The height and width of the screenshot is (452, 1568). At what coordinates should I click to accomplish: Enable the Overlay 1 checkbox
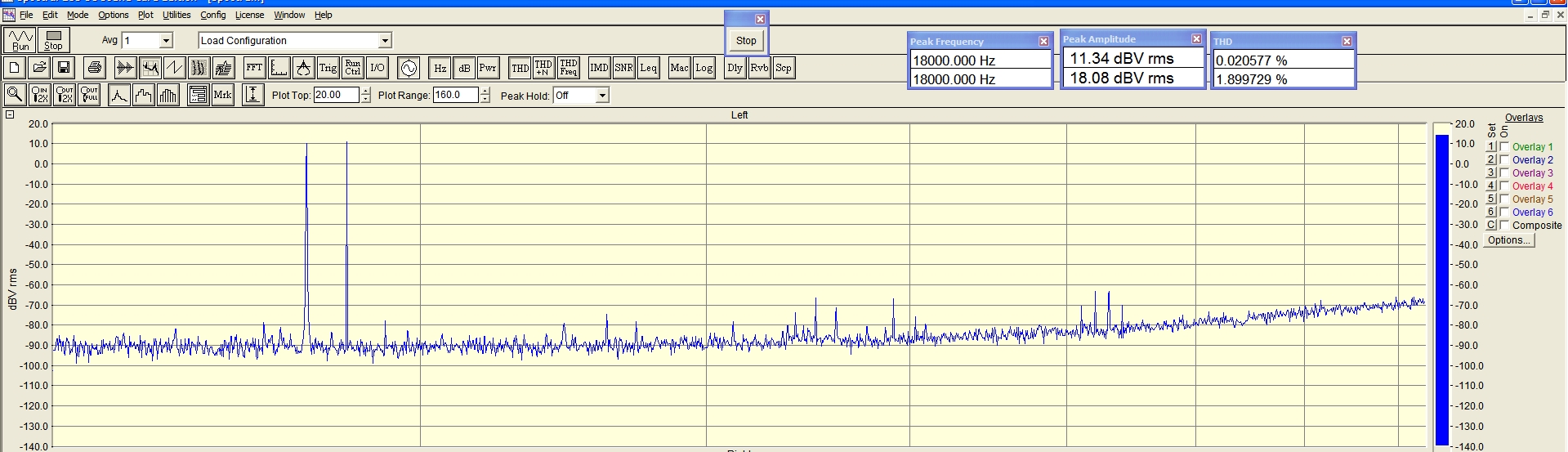tap(1504, 147)
